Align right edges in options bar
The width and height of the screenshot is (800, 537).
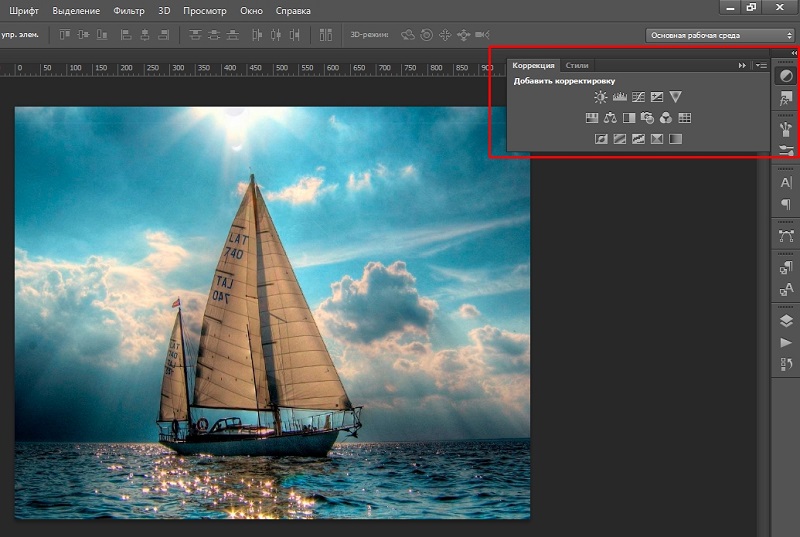[x=163, y=35]
